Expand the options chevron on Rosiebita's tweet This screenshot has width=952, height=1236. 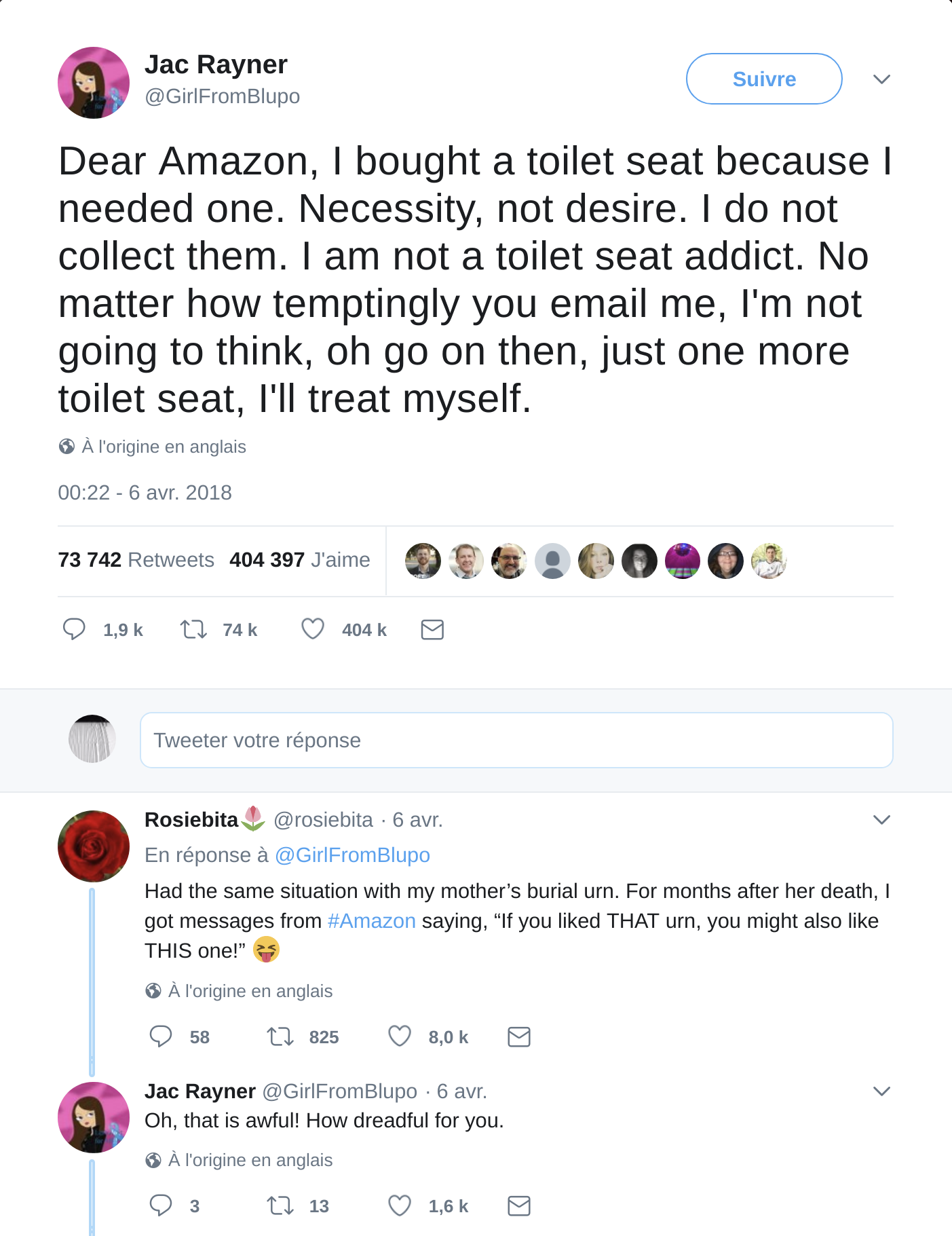coord(881,820)
